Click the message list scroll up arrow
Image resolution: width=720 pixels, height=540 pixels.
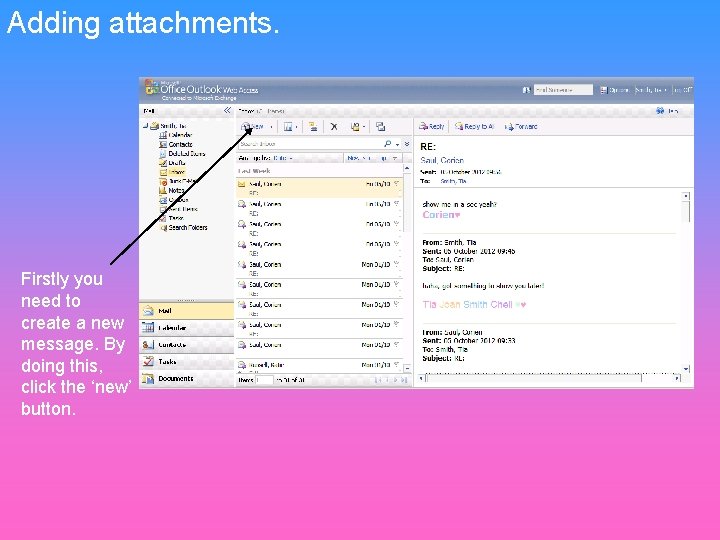407,169
